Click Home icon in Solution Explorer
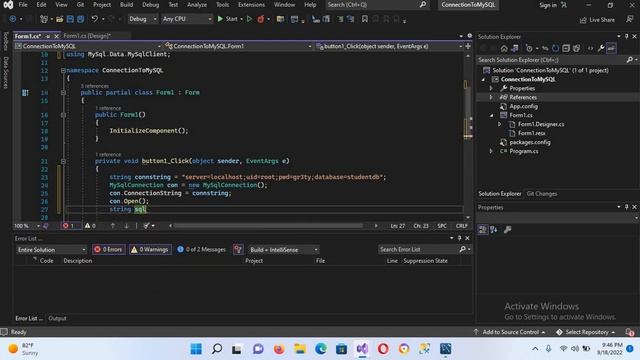 (x=504, y=49)
